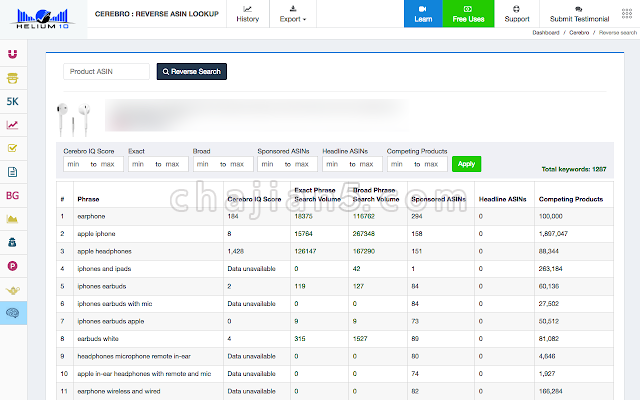Image resolution: width=640 pixels, height=400 pixels.
Task: Apply the keyword filters
Action: tap(467, 164)
